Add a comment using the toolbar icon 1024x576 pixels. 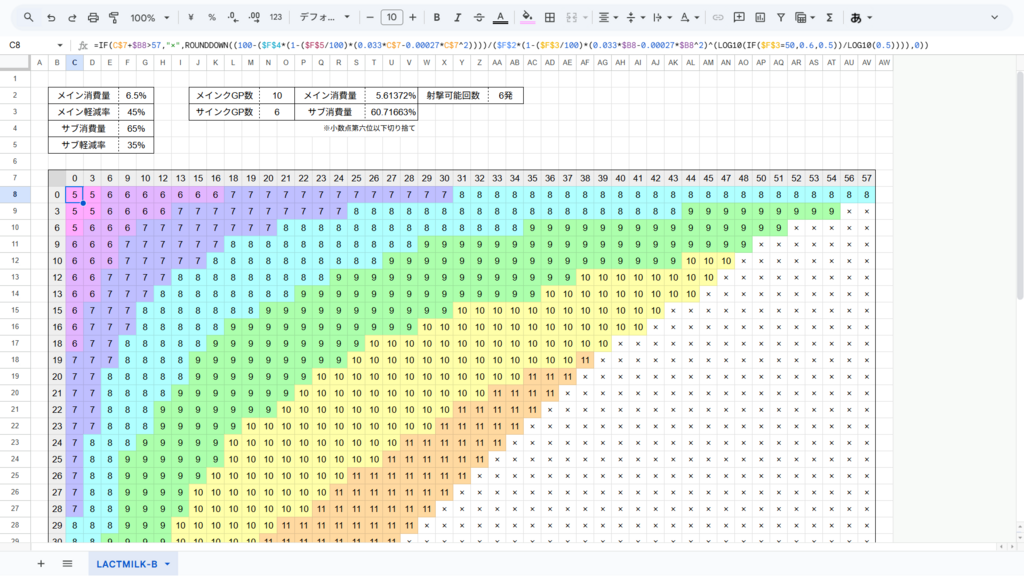coord(739,18)
